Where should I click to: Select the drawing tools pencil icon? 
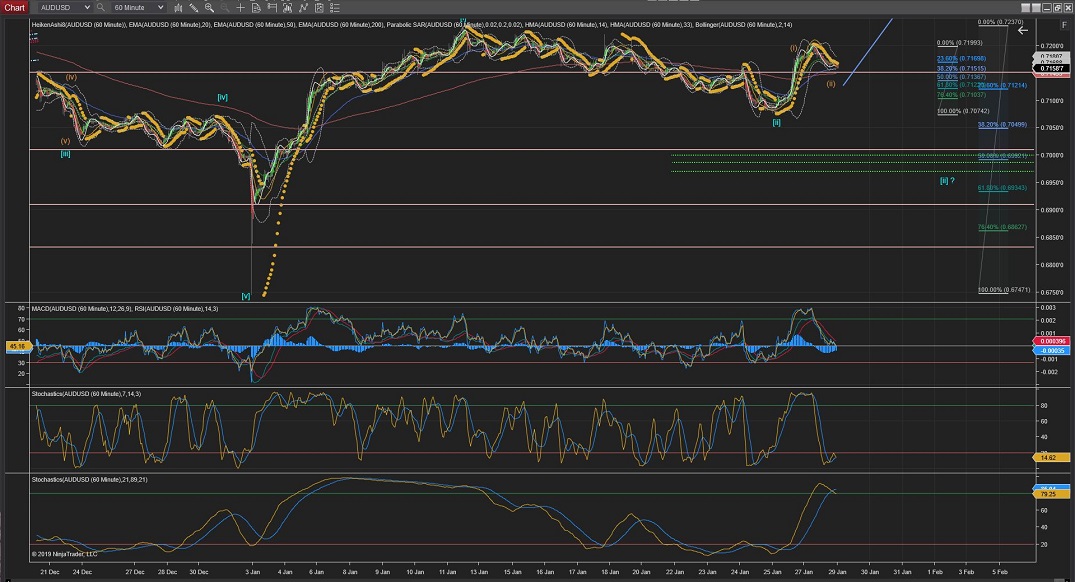click(194, 8)
